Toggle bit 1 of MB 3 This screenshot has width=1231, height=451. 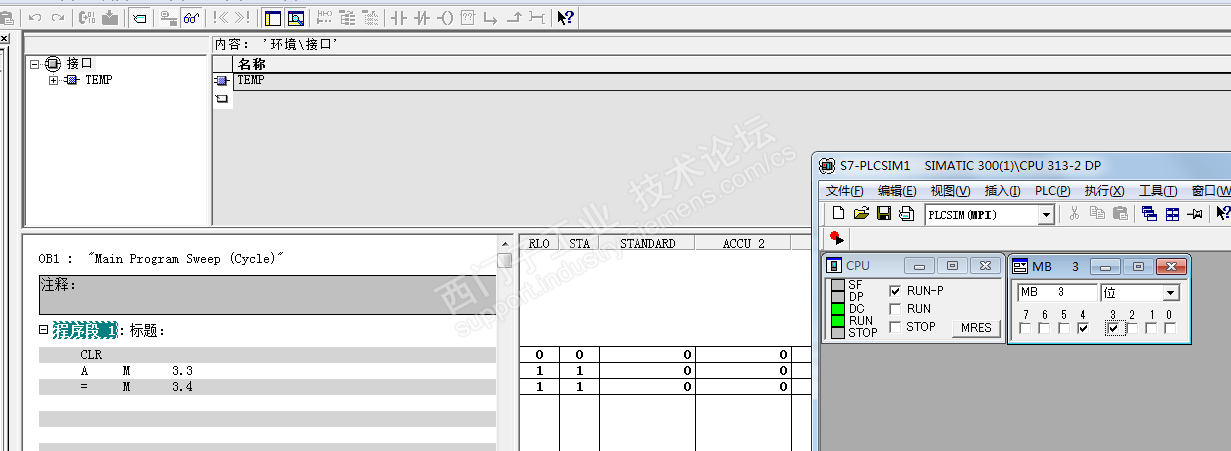point(1151,328)
